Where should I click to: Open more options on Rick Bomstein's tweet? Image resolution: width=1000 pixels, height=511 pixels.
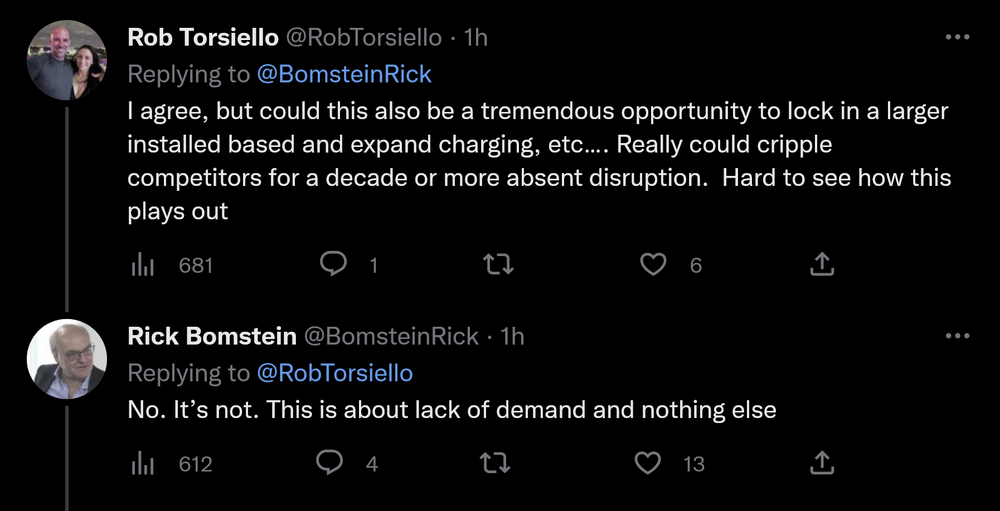[957, 336]
